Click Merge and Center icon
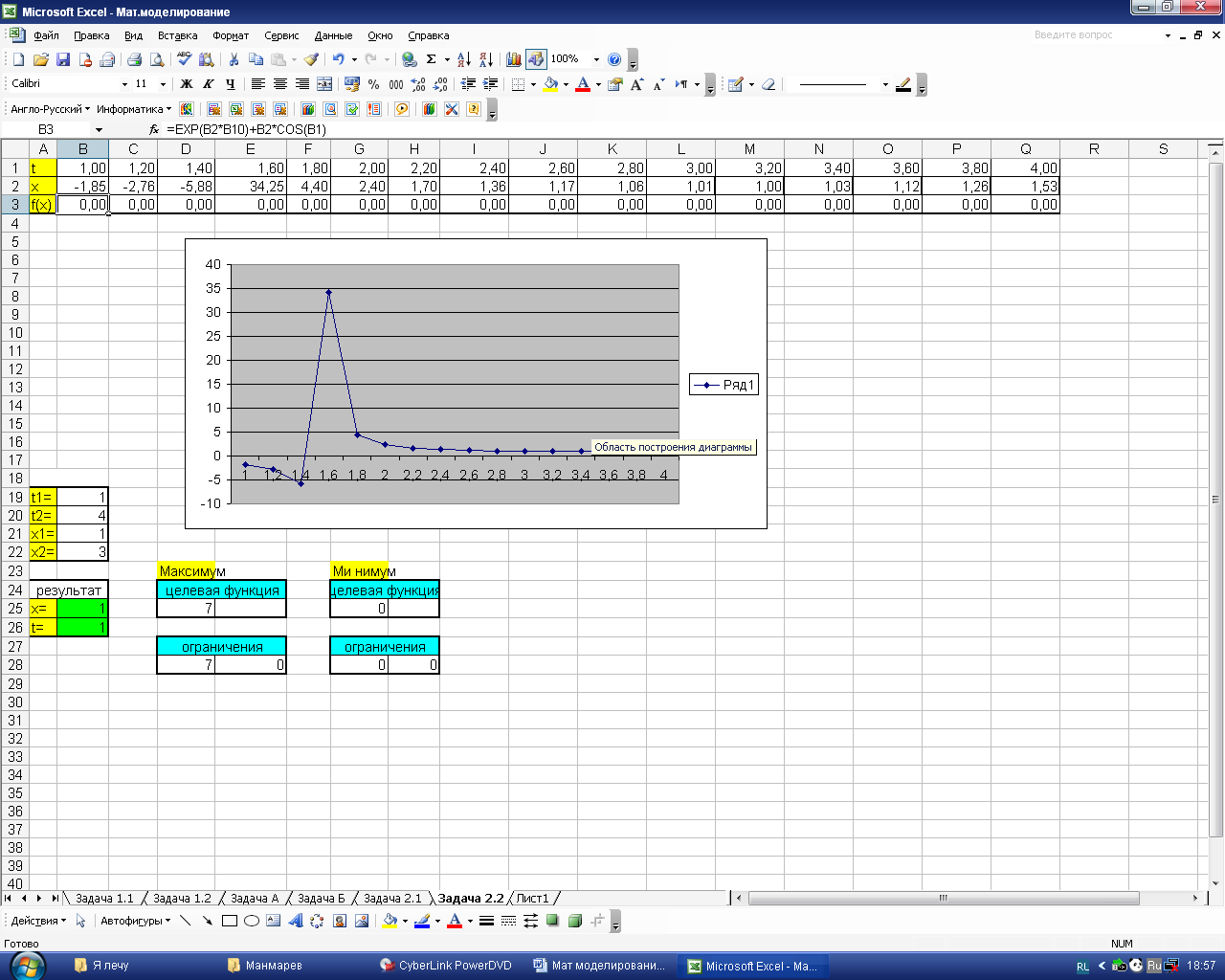Screen dimensions: 1225x980 pos(324,84)
